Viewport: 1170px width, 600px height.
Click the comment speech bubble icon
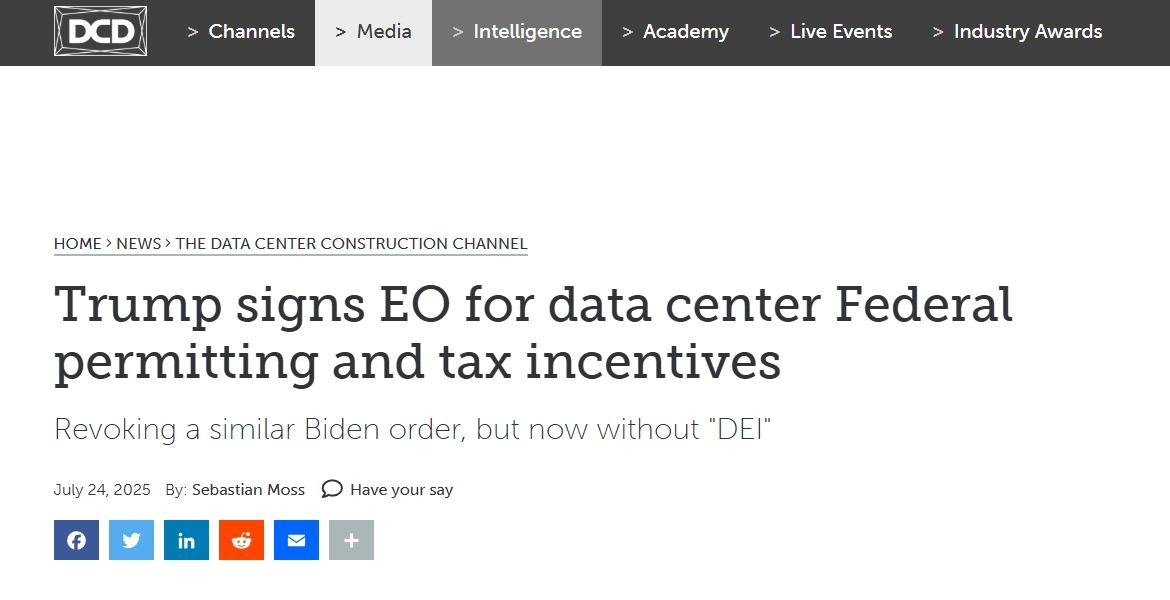point(332,490)
